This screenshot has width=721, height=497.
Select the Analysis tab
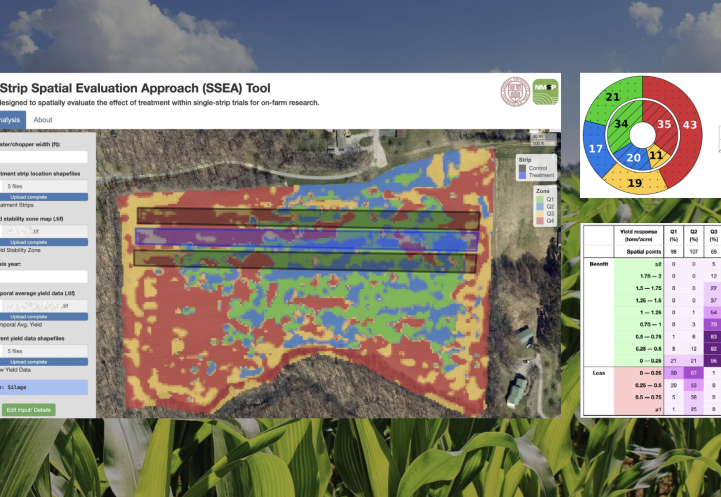[x=11, y=120]
